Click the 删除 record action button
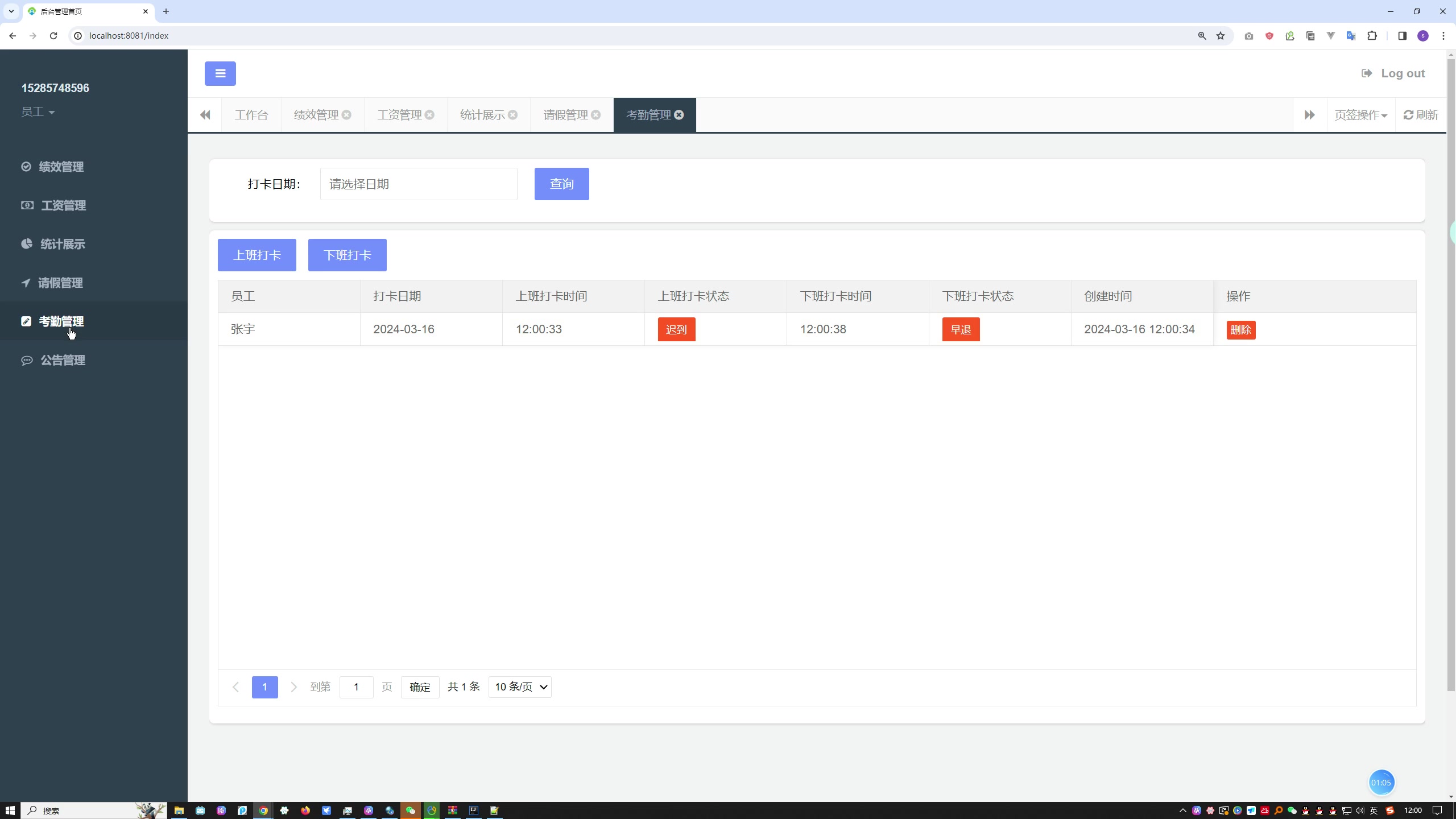This screenshot has width=1456, height=819. (x=1241, y=329)
